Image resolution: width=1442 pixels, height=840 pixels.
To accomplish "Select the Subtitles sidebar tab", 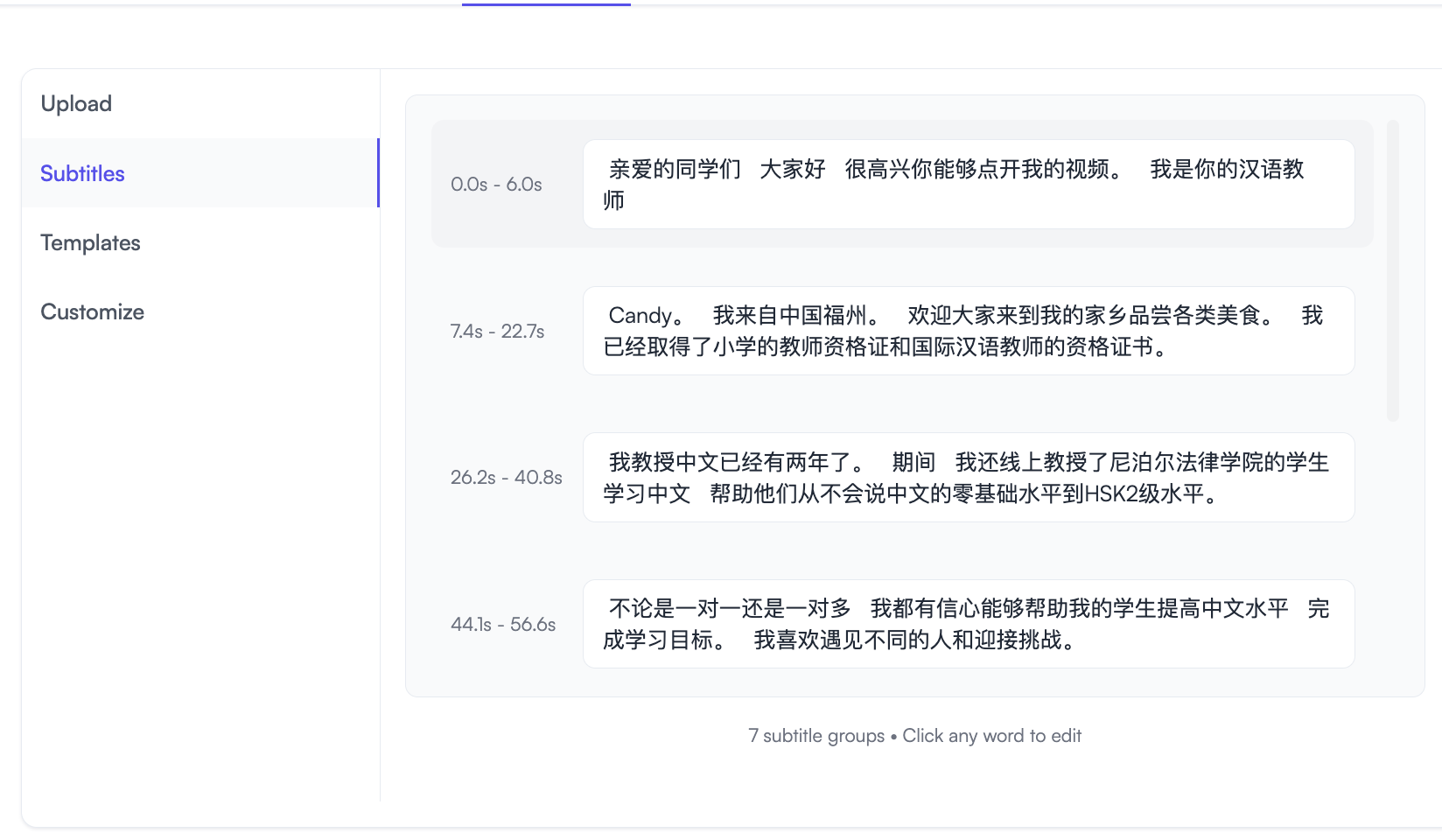I will coord(82,173).
